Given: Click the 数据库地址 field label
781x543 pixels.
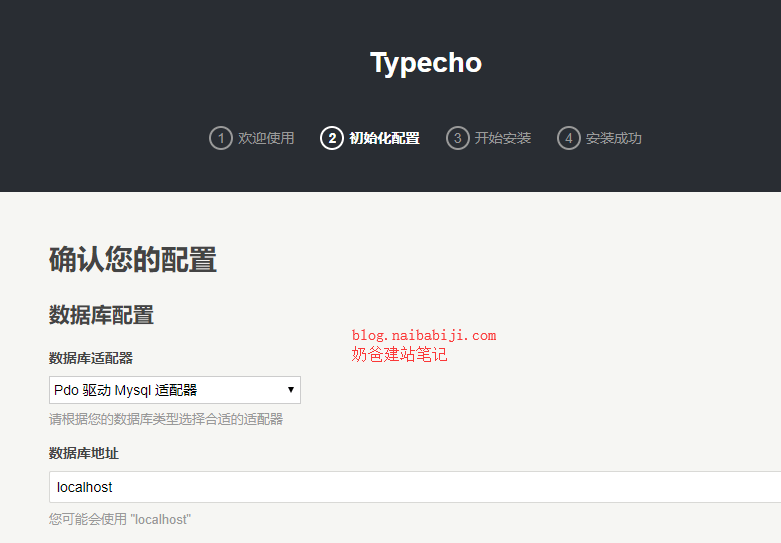Looking at the screenshot, I should point(84,453).
